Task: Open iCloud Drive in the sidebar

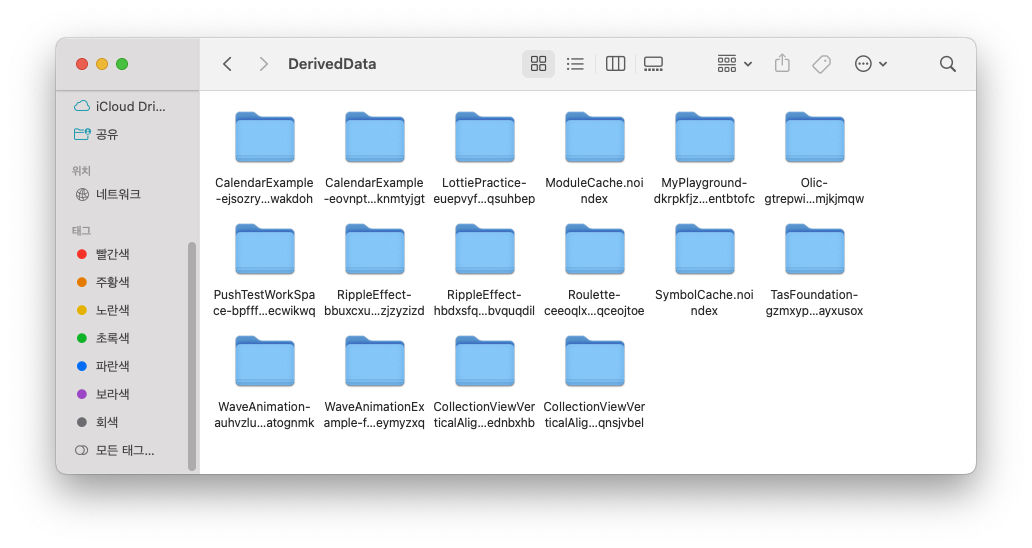Action: pyautogui.click(x=122, y=106)
